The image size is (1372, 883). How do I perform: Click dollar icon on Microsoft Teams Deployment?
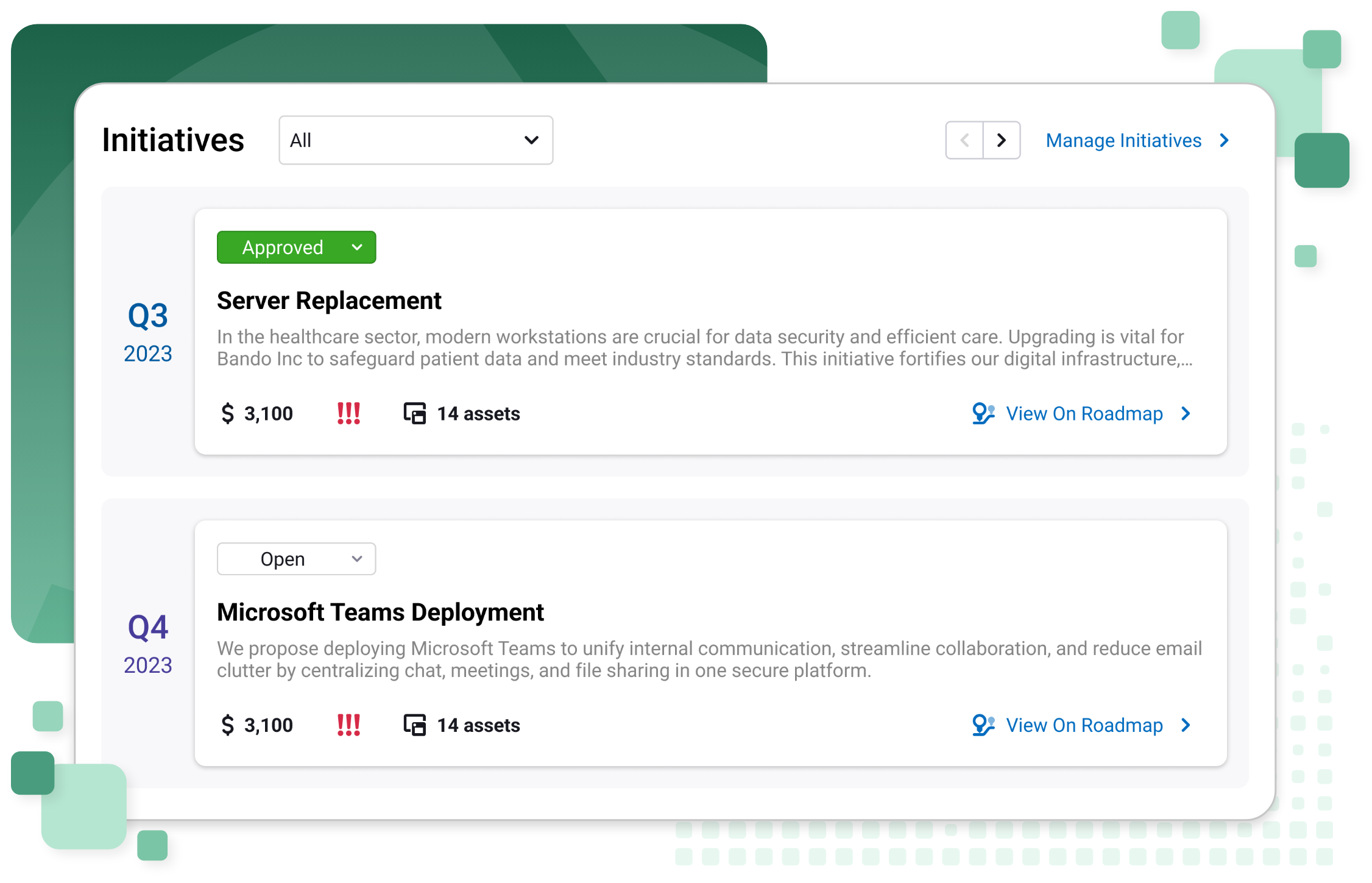click(227, 725)
